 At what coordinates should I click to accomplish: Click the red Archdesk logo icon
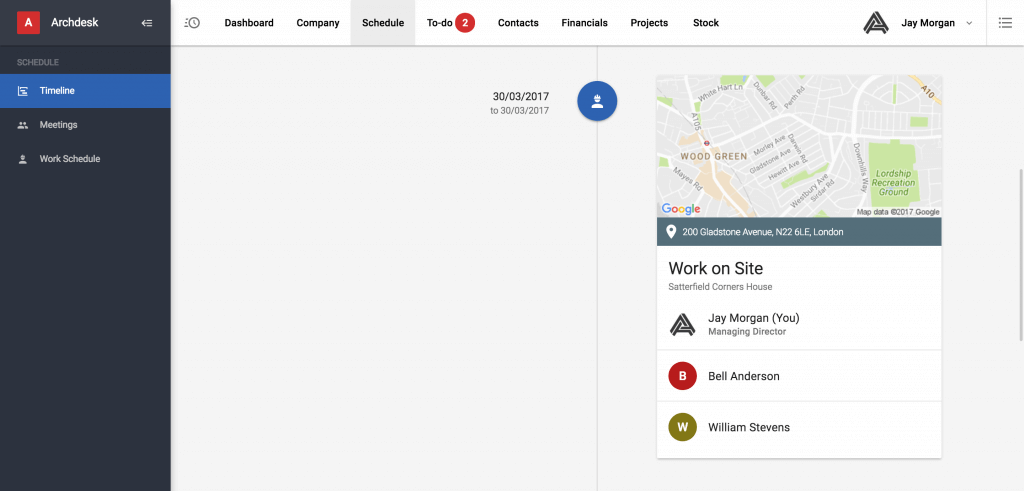[x=28, y=23]
